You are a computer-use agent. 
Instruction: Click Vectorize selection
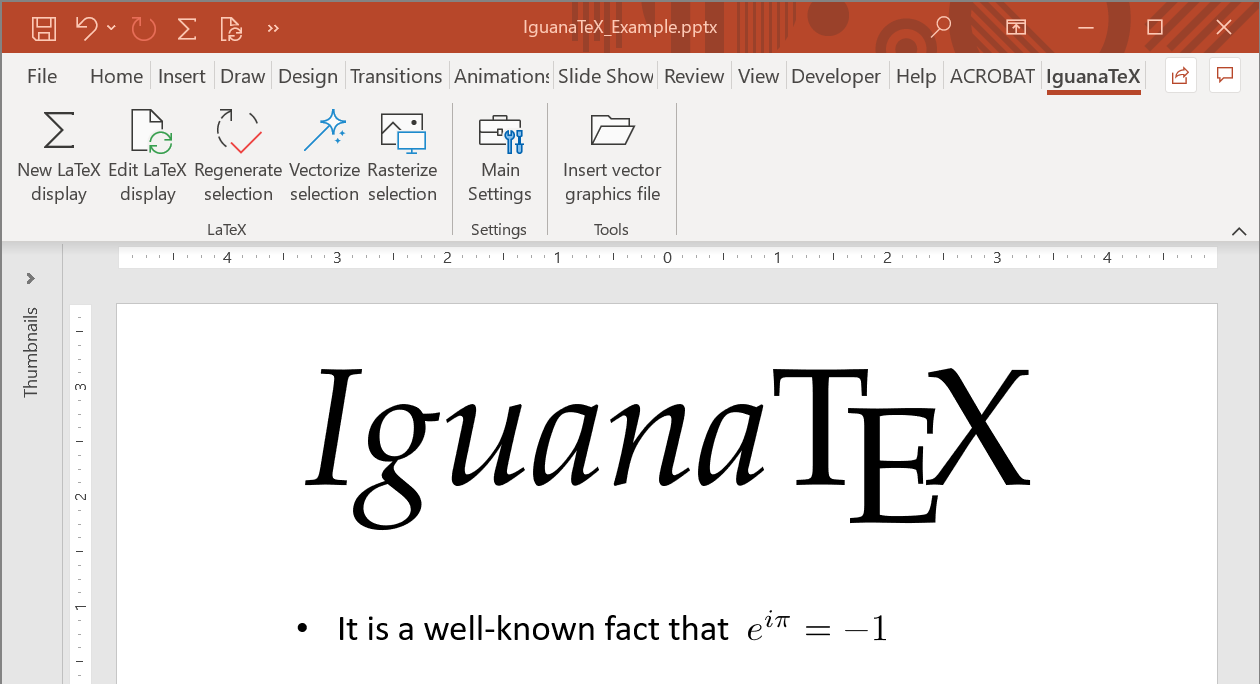tap(324, 157)
